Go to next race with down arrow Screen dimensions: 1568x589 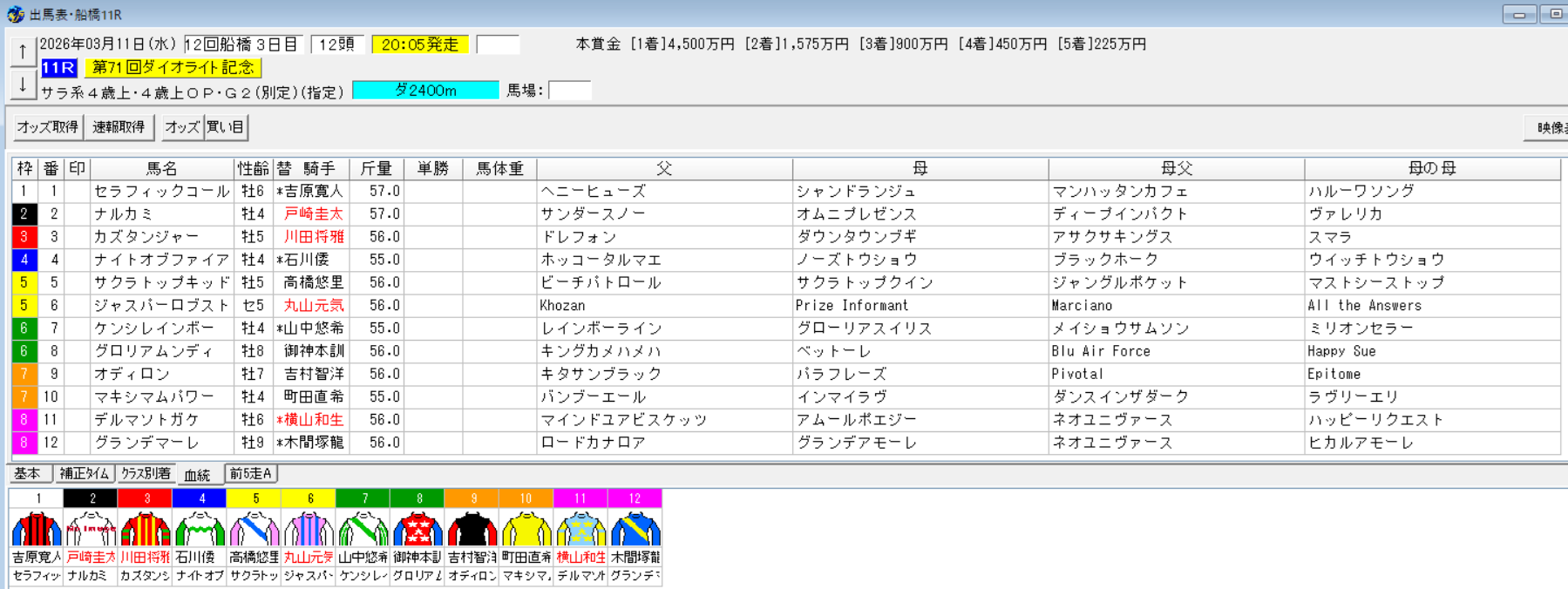(x=23, y=85)
